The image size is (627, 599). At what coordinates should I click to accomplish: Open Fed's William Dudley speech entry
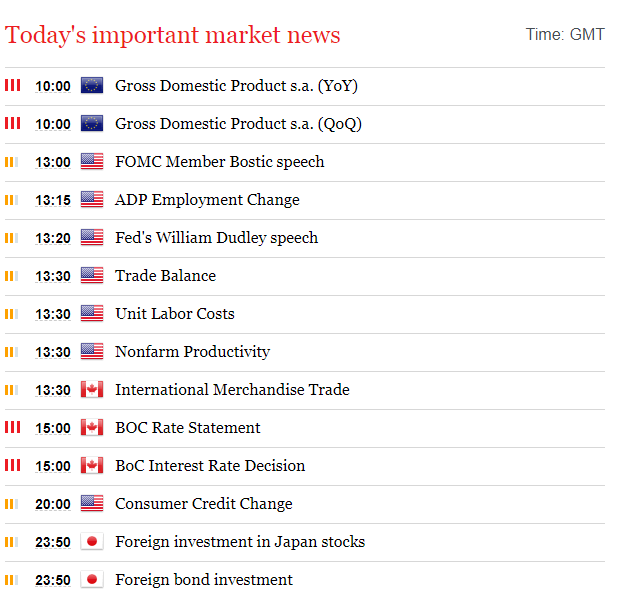pyautogui.click(x=216, y=238)
